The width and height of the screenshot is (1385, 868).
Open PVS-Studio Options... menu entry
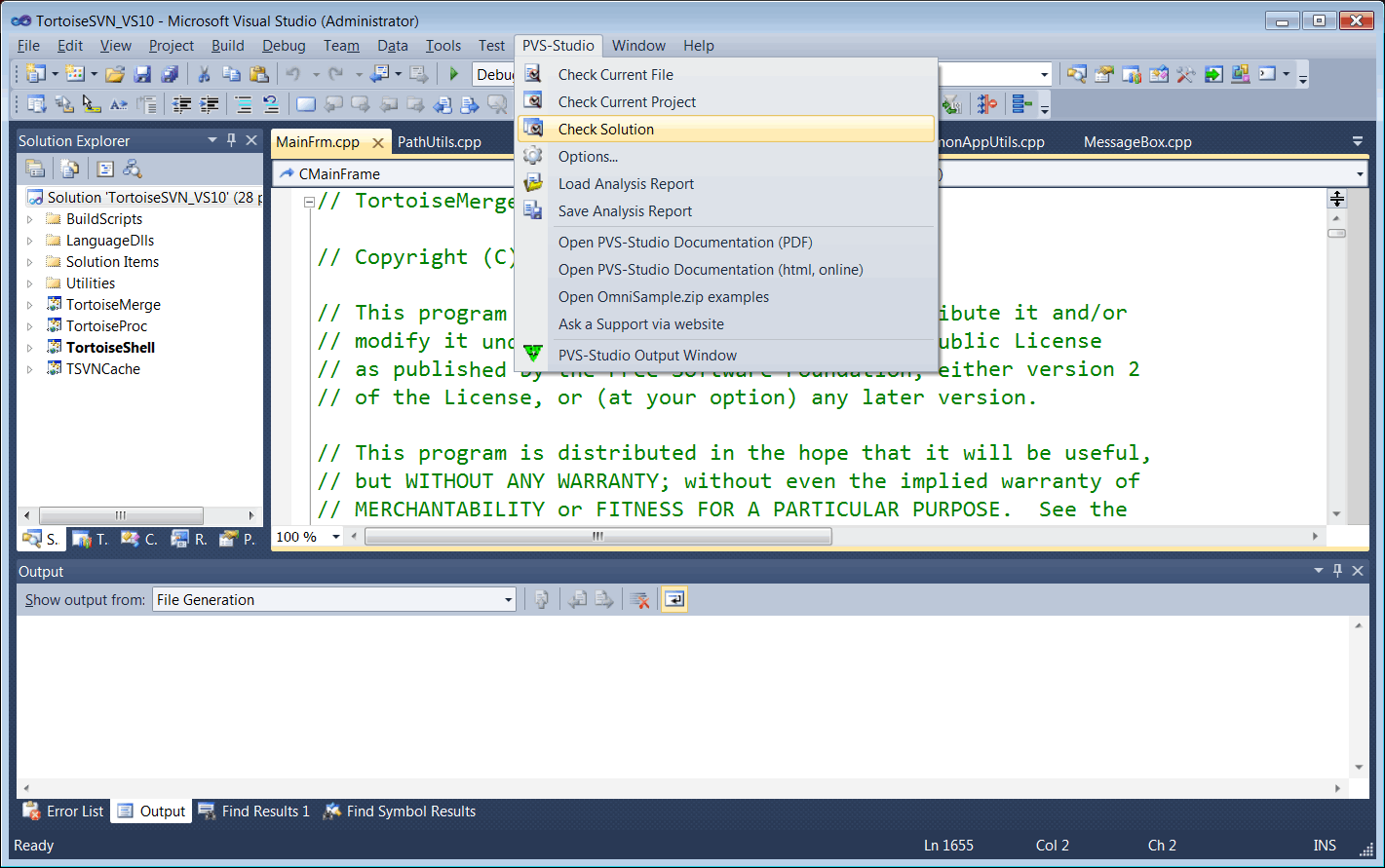tap(726, 157)
